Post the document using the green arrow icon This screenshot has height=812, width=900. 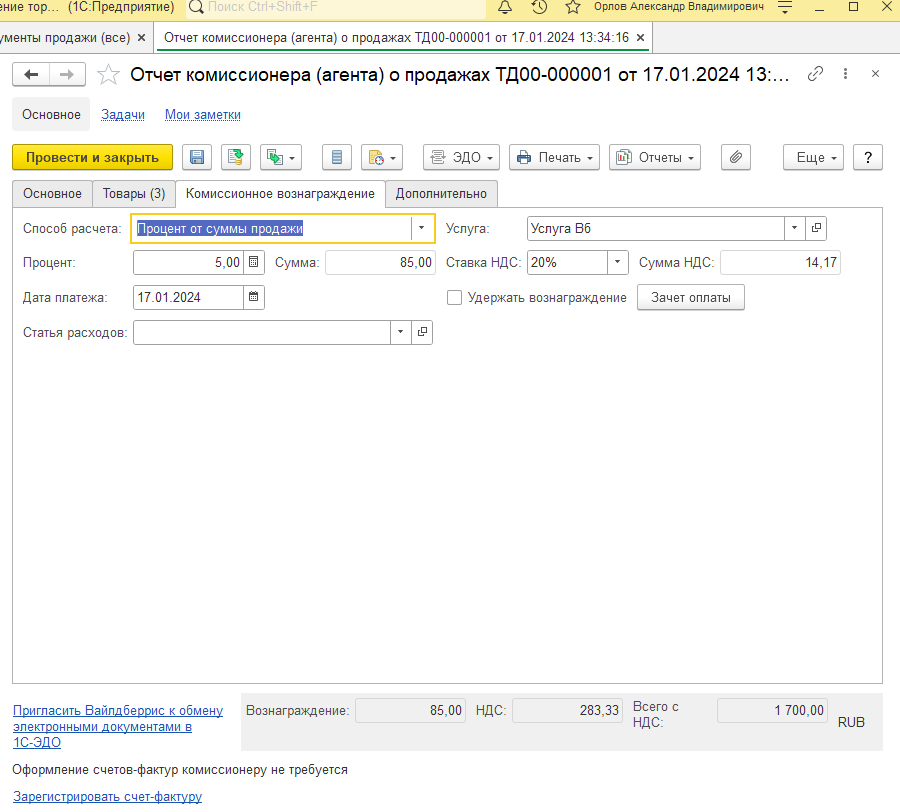236,157
